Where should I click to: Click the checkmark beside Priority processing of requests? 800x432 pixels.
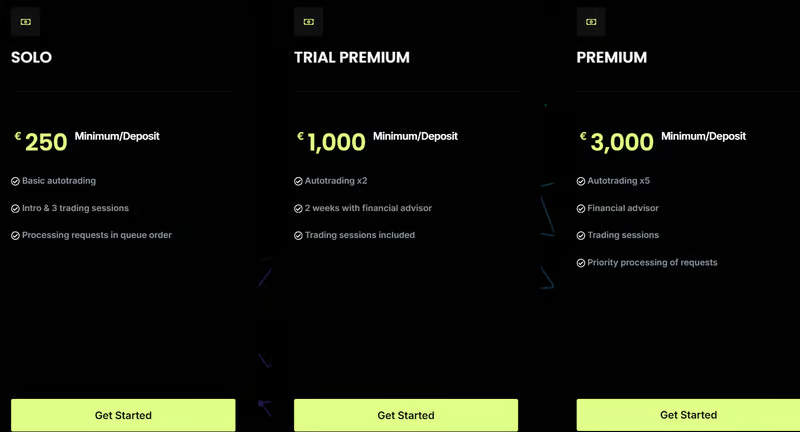tap(581, 263)
